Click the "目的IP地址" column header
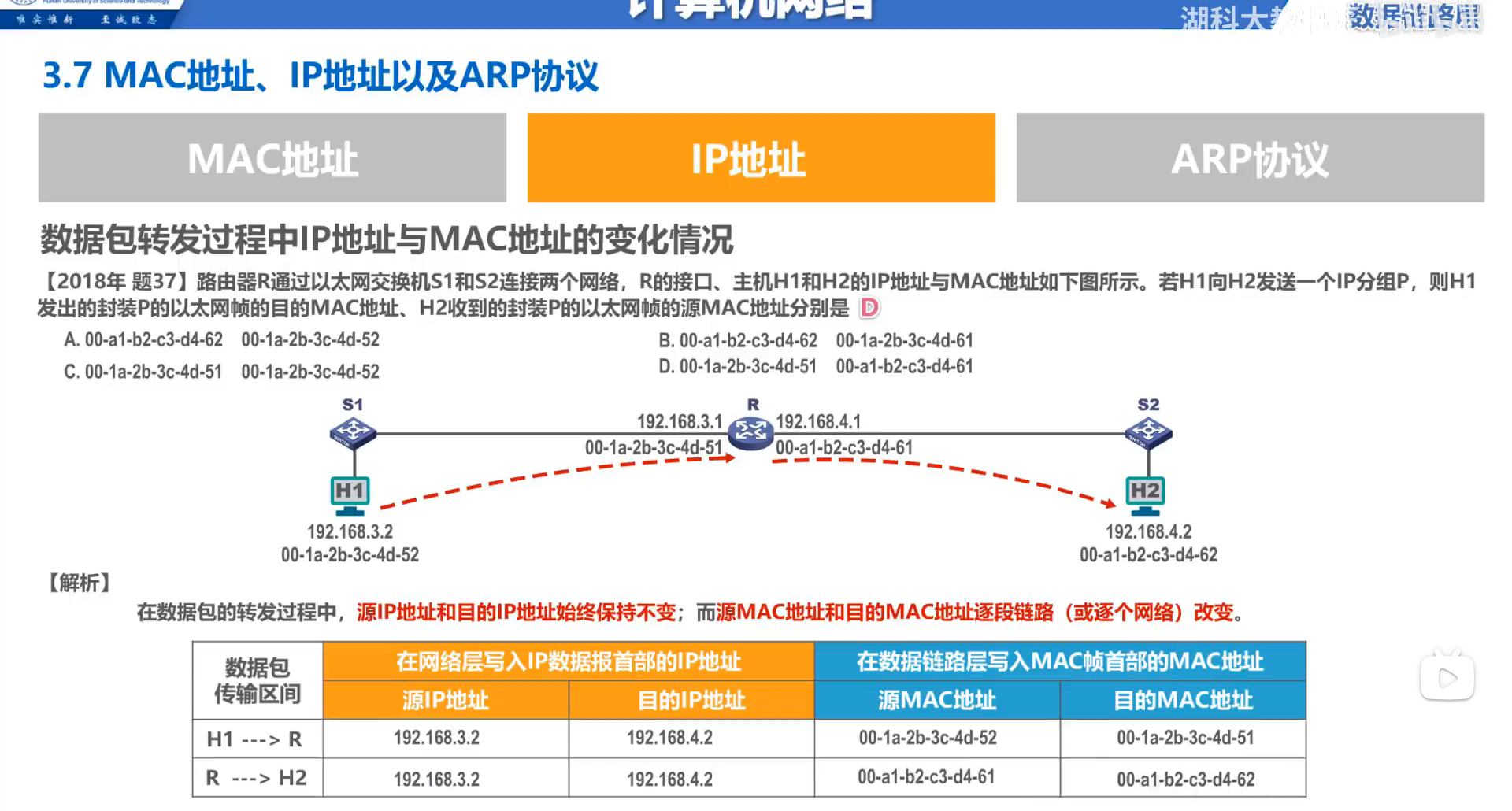This screenshot has height=811, width=1512. click(691, 700)
